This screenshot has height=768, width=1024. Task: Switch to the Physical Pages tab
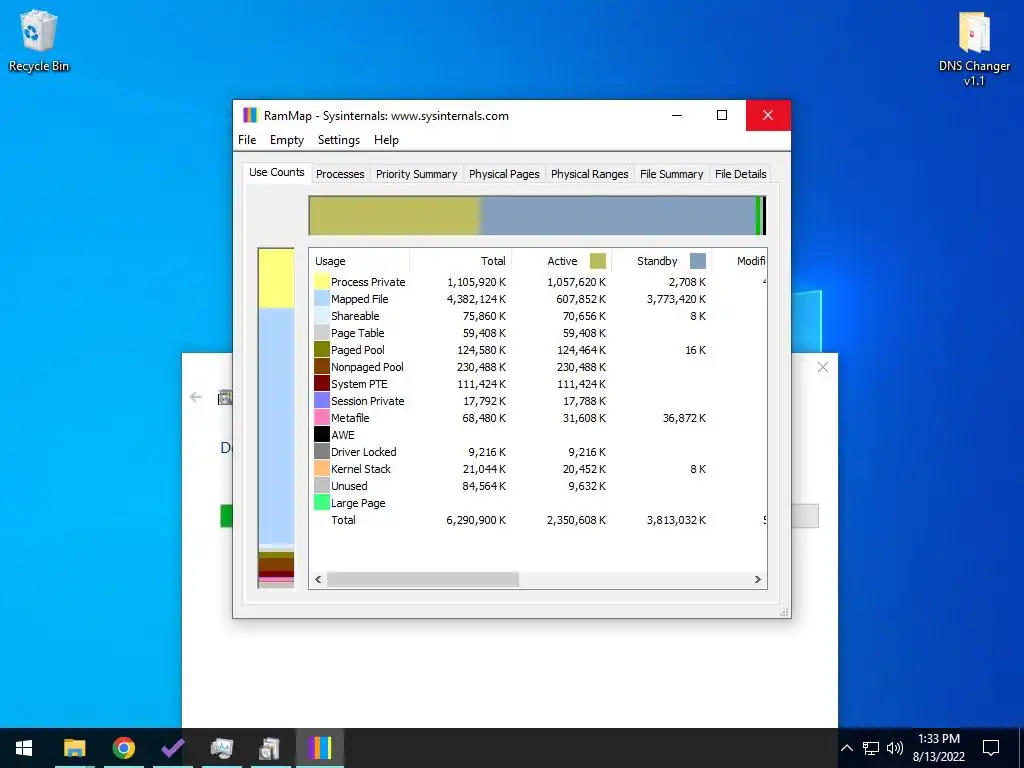tap(504, 174)
